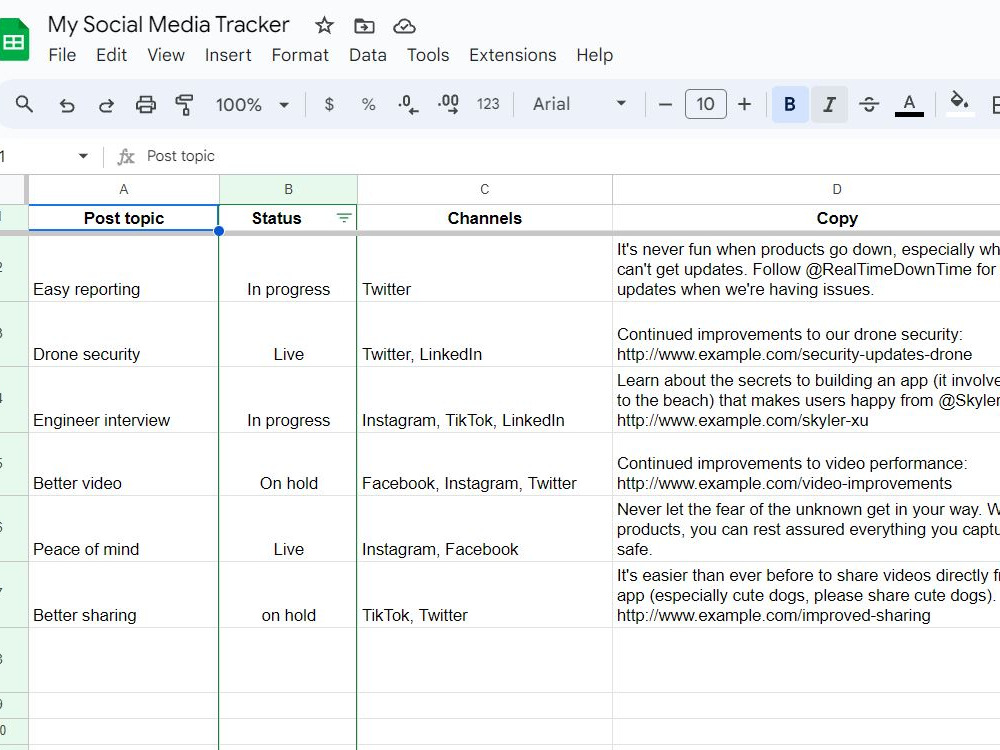
Task: Select the Post topic header cell
Action: pos(124,218)
